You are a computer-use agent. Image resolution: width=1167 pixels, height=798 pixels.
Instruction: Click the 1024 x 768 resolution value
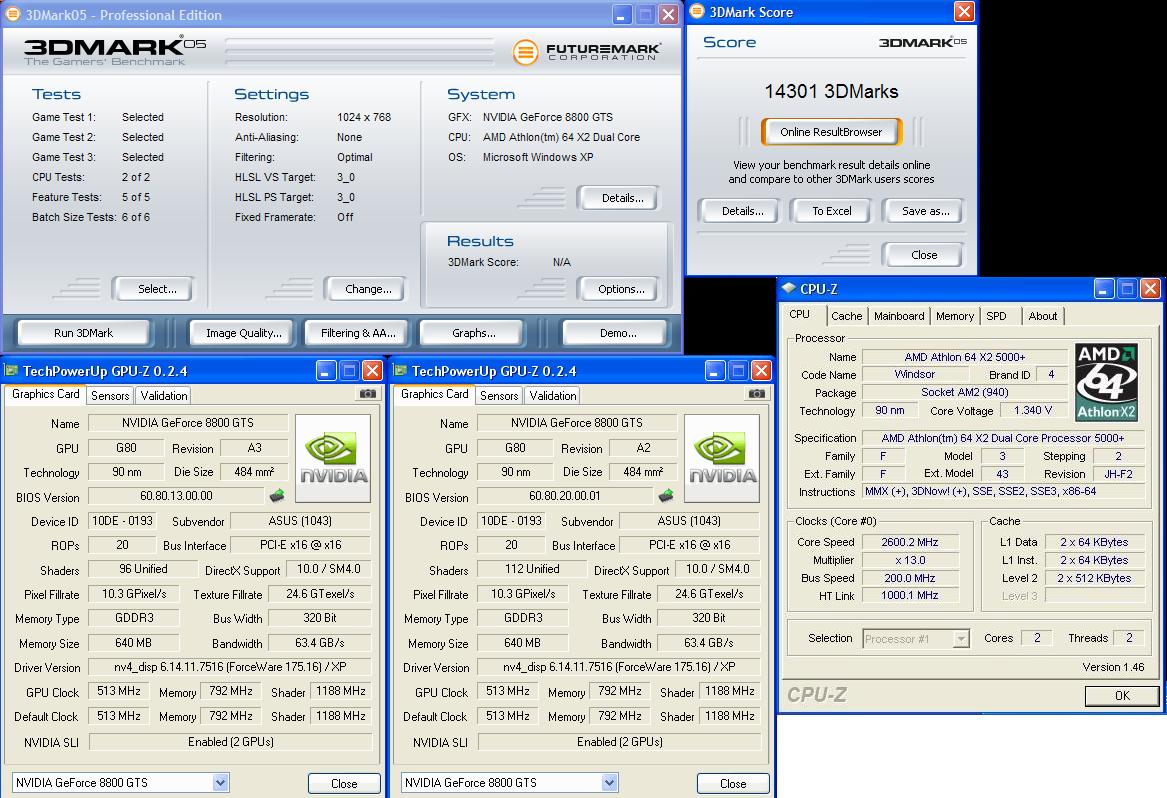click(363, 117)
